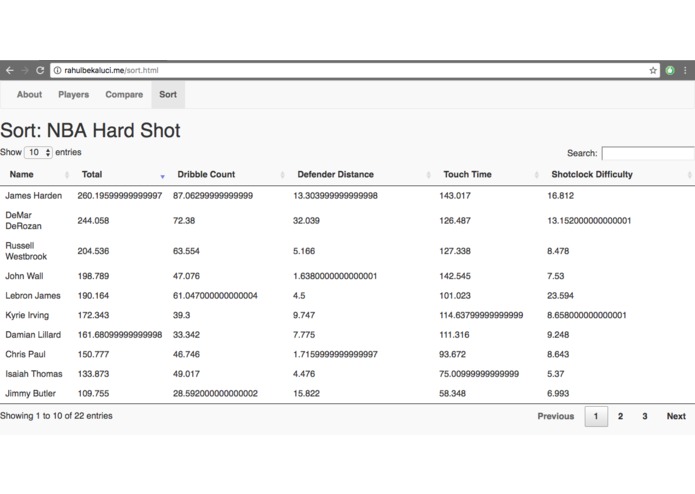Click the Search input field

point(648,153)
